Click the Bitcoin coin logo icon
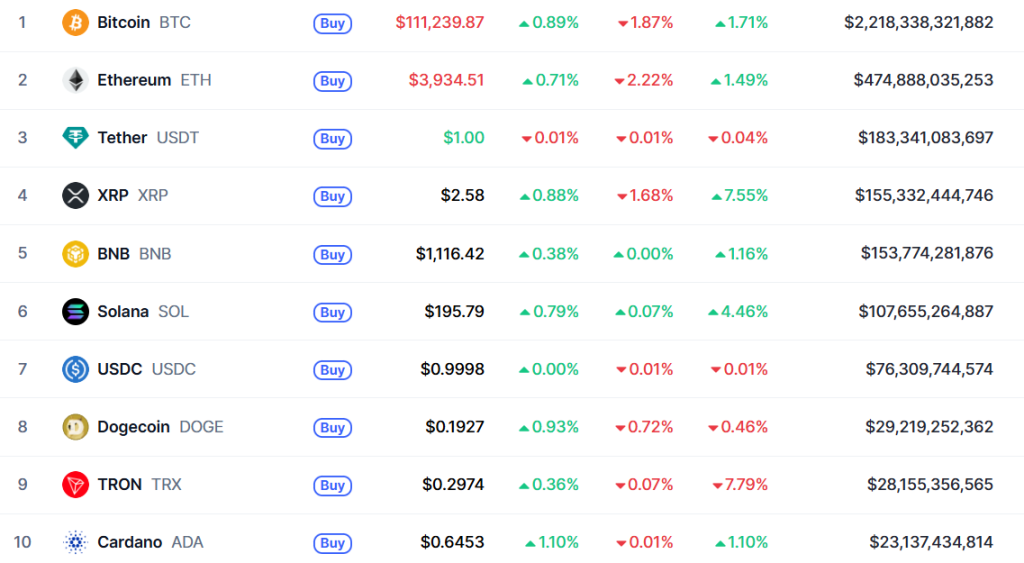The height and width of the screenshot is (563, 1024). click(x=75, y=22)
